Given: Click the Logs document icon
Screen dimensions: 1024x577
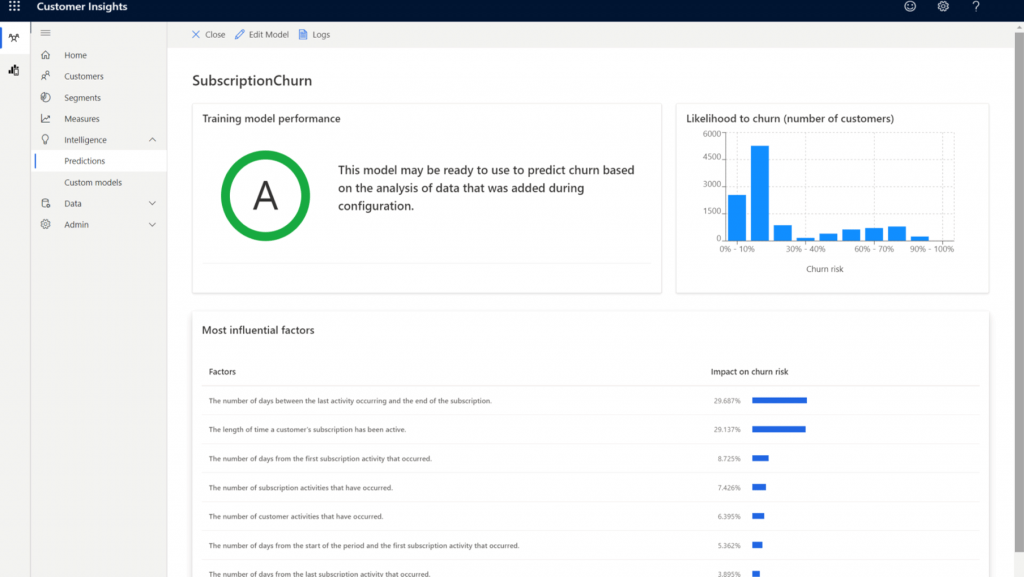Looking at the screenshot, I should [x=303, y=34].
